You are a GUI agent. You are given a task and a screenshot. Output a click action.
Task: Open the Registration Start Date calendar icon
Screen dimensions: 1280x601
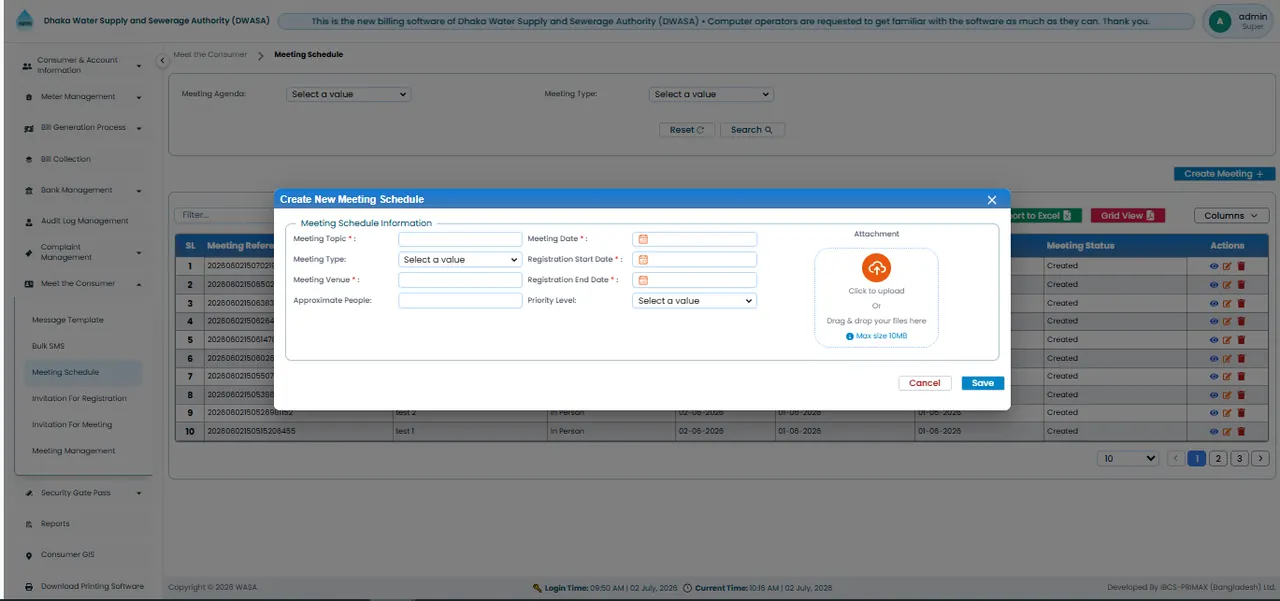click(643, 260)
